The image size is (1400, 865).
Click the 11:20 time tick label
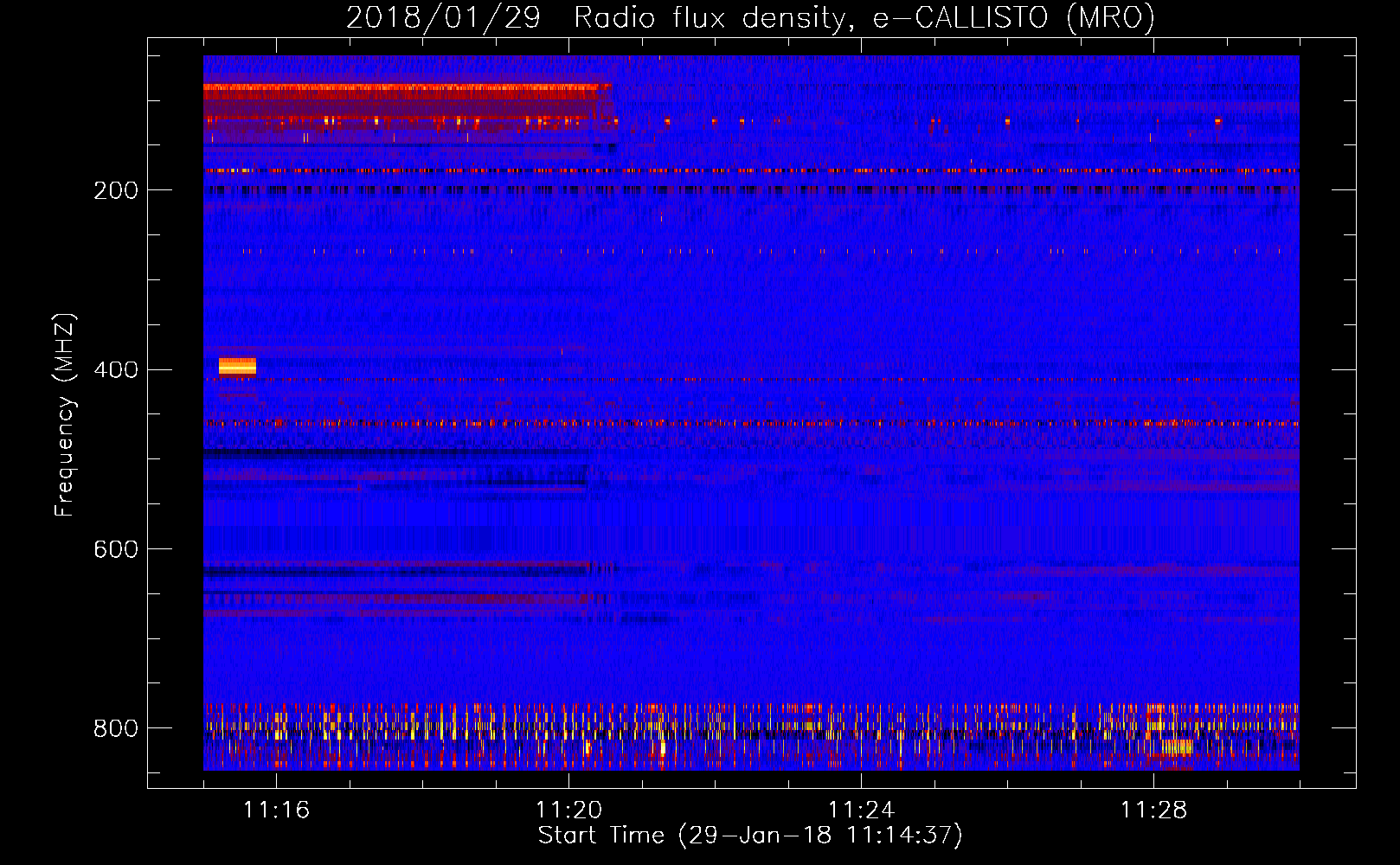click(568, 810)
